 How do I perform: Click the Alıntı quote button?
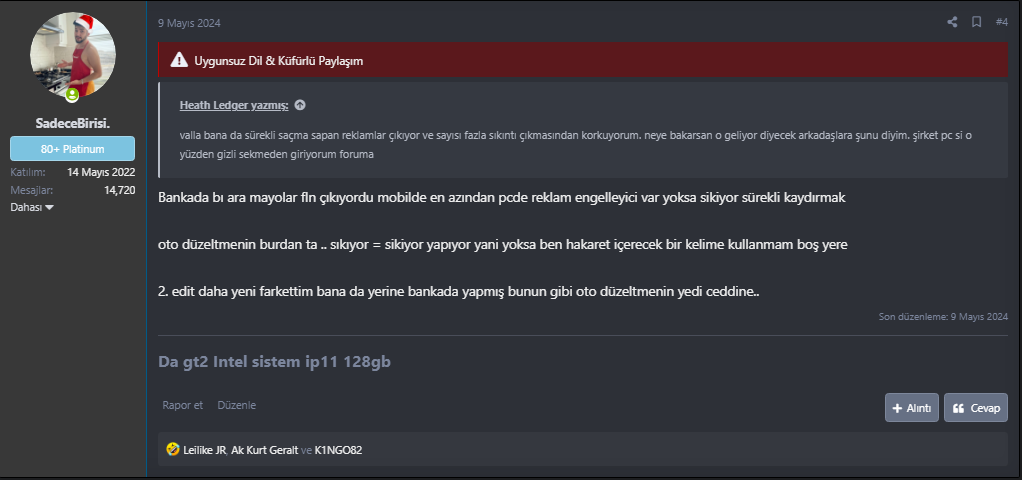[x=911, y=408]
